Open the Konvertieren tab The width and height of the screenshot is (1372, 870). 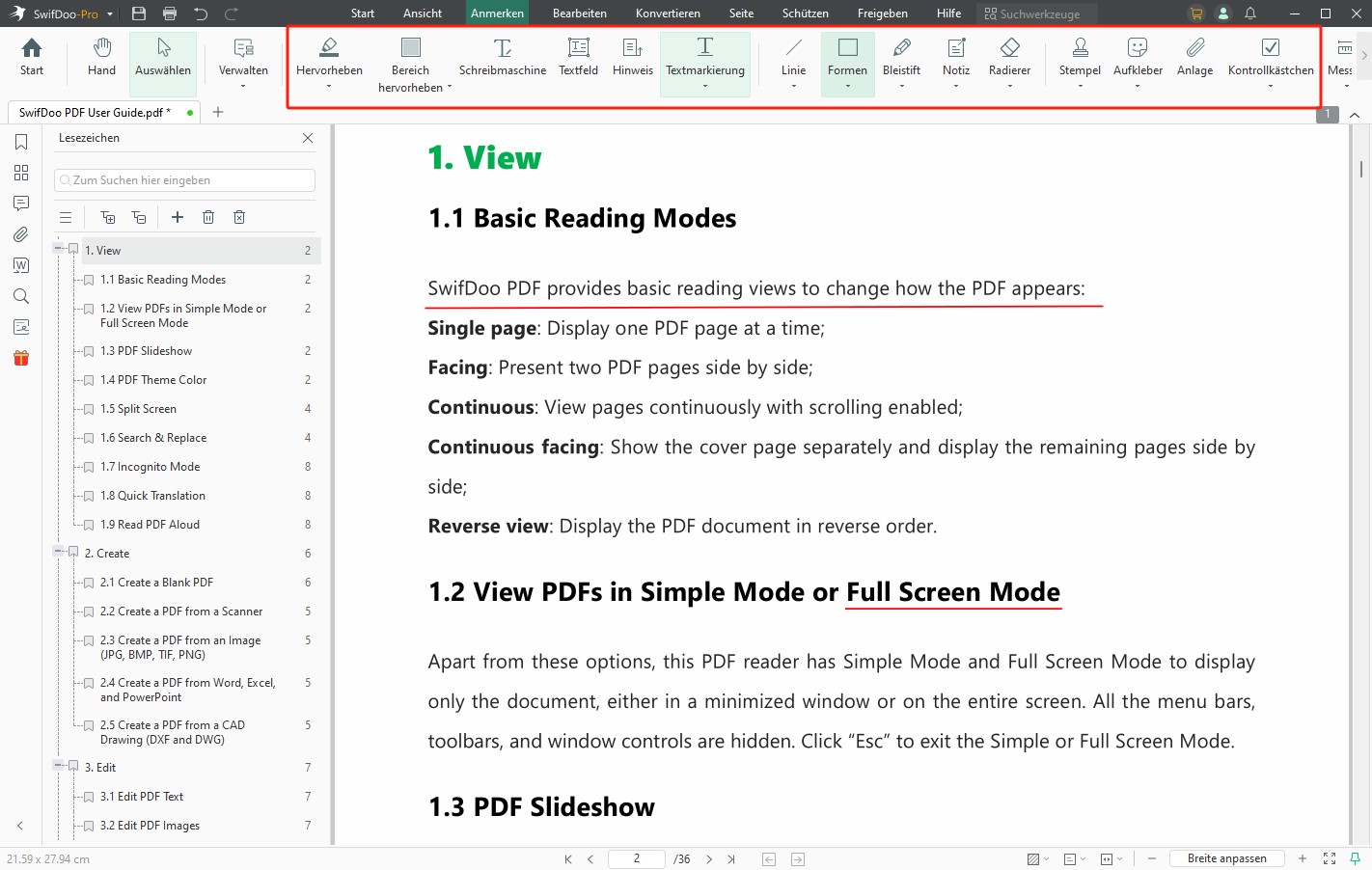[x=668, y=14]
